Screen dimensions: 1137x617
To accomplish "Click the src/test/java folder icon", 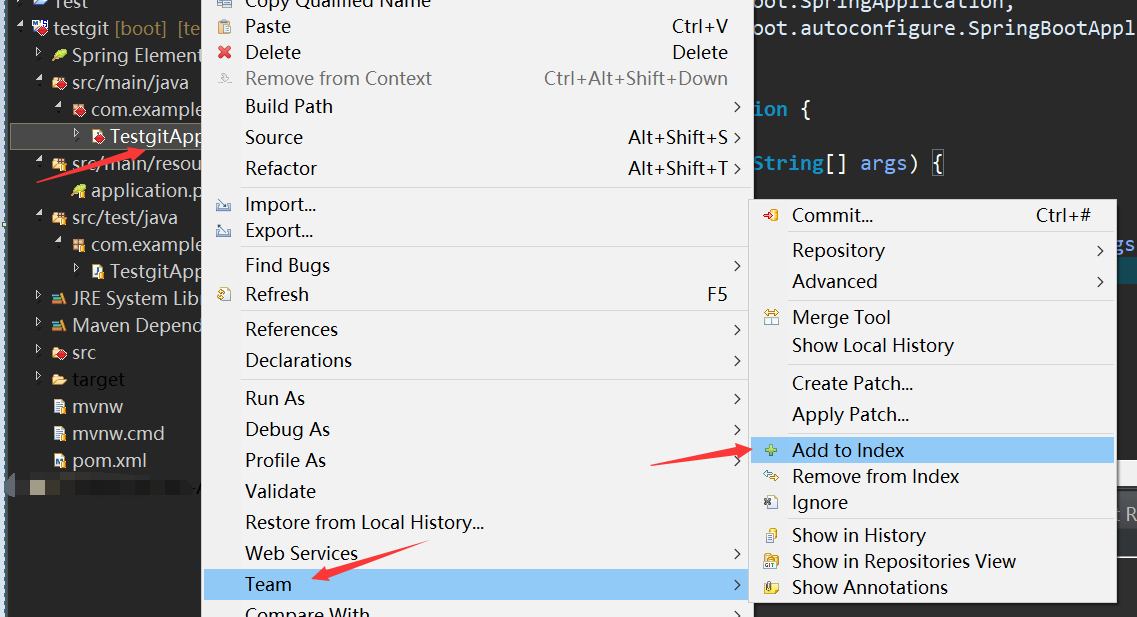I will (x=59, y=218).
